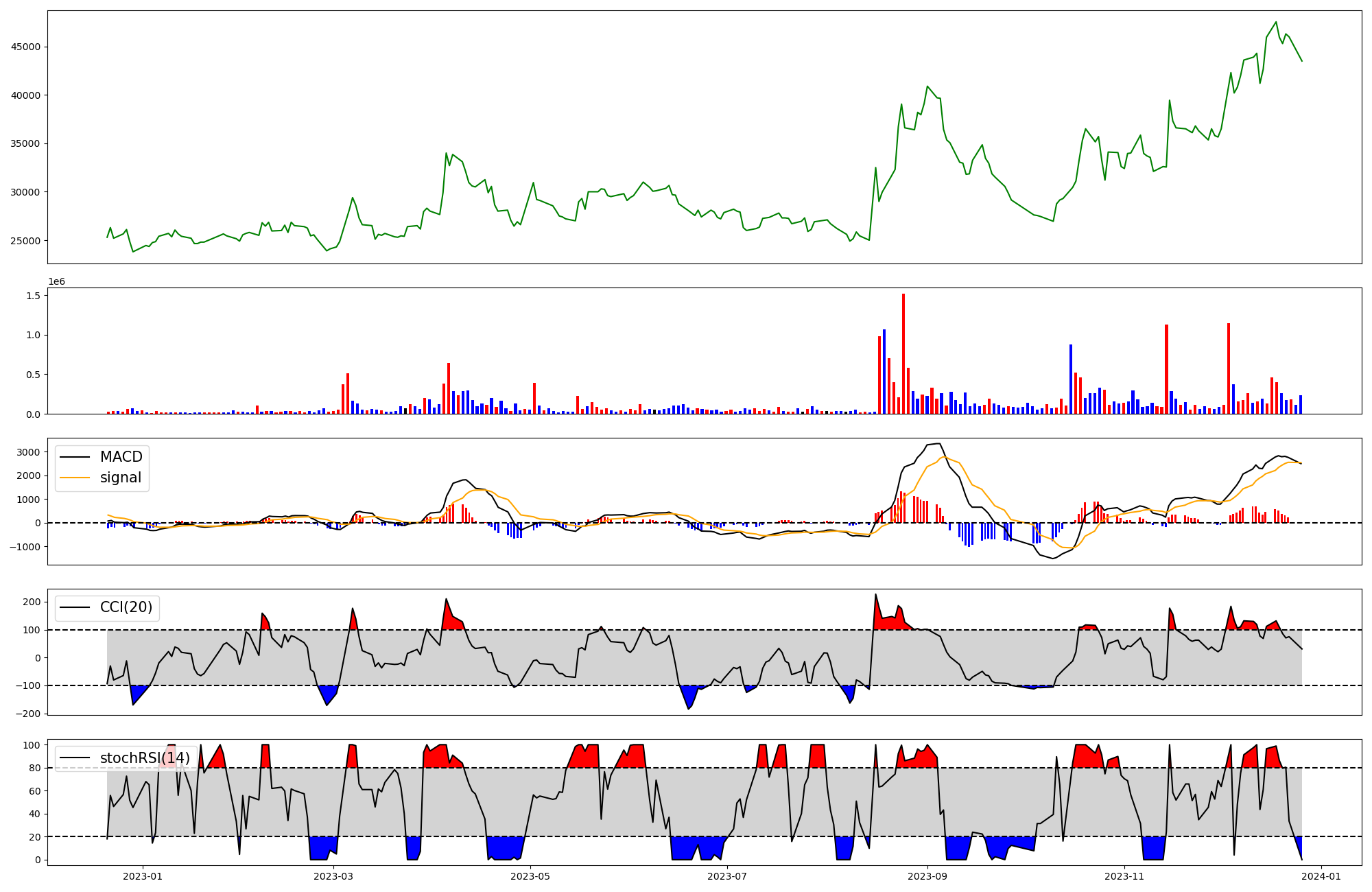Click the 2023-11 date tick label
Screen dimensions: 1372x892
1124,876
